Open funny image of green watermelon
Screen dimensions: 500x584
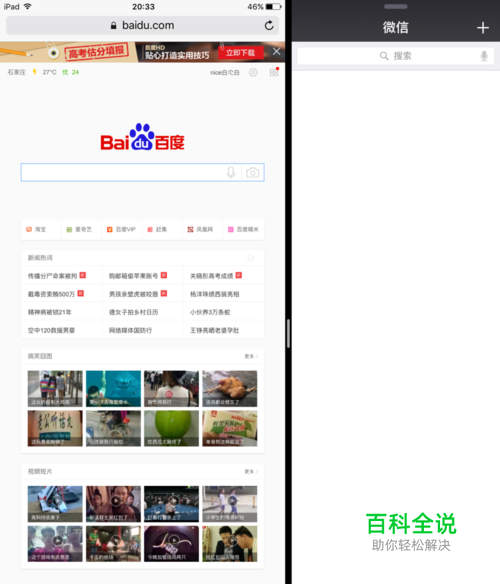[172, 428]
